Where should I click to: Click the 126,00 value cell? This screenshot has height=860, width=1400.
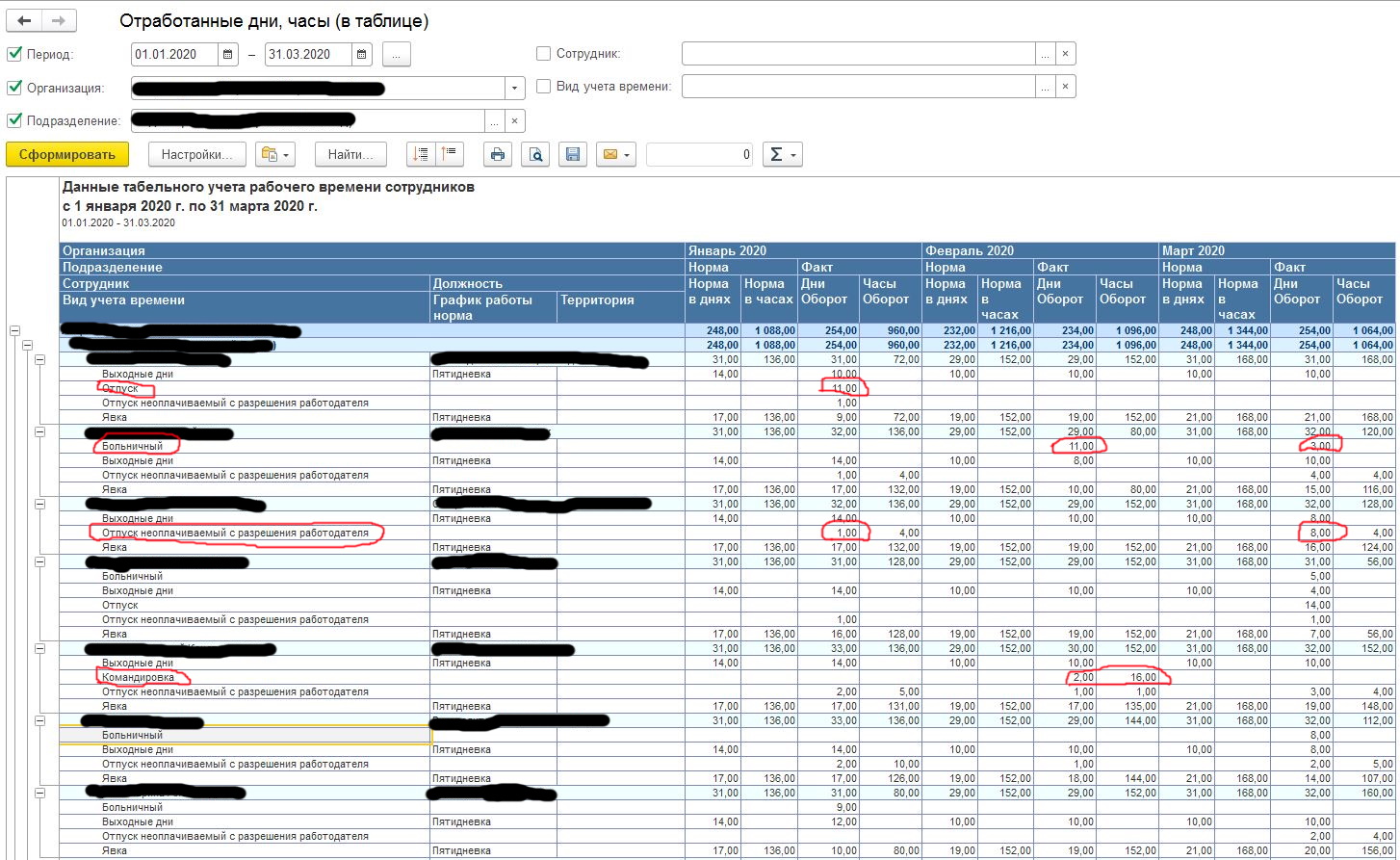coord(891,778)
